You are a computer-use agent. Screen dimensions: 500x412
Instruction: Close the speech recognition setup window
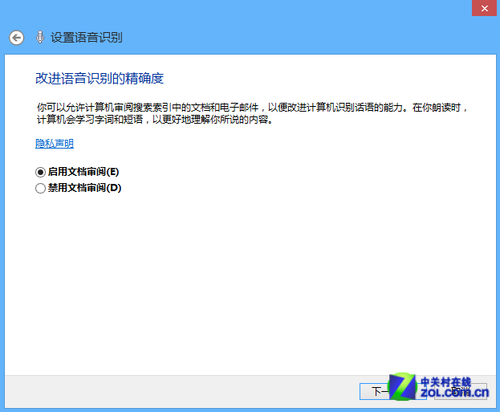pos(484,8)
